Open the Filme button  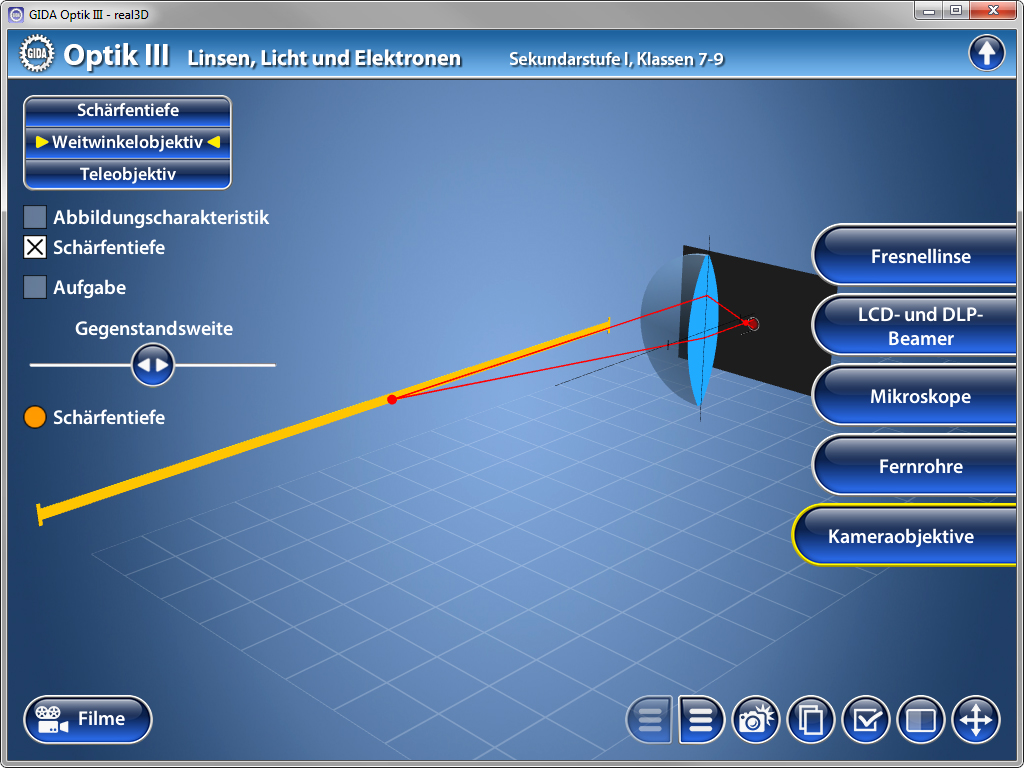click(x=88, y=719)
